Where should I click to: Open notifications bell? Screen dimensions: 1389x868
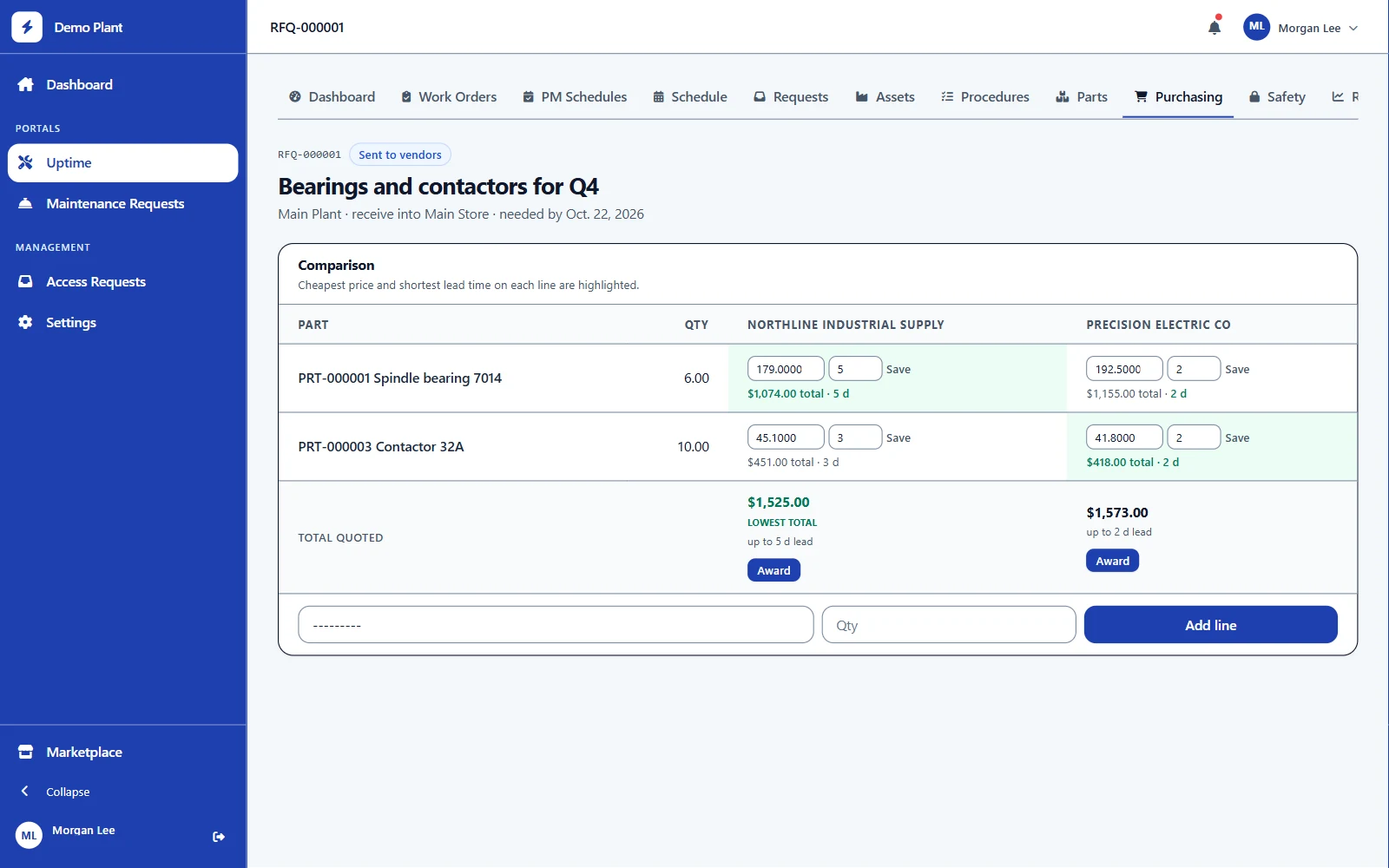coord(1215,28)
